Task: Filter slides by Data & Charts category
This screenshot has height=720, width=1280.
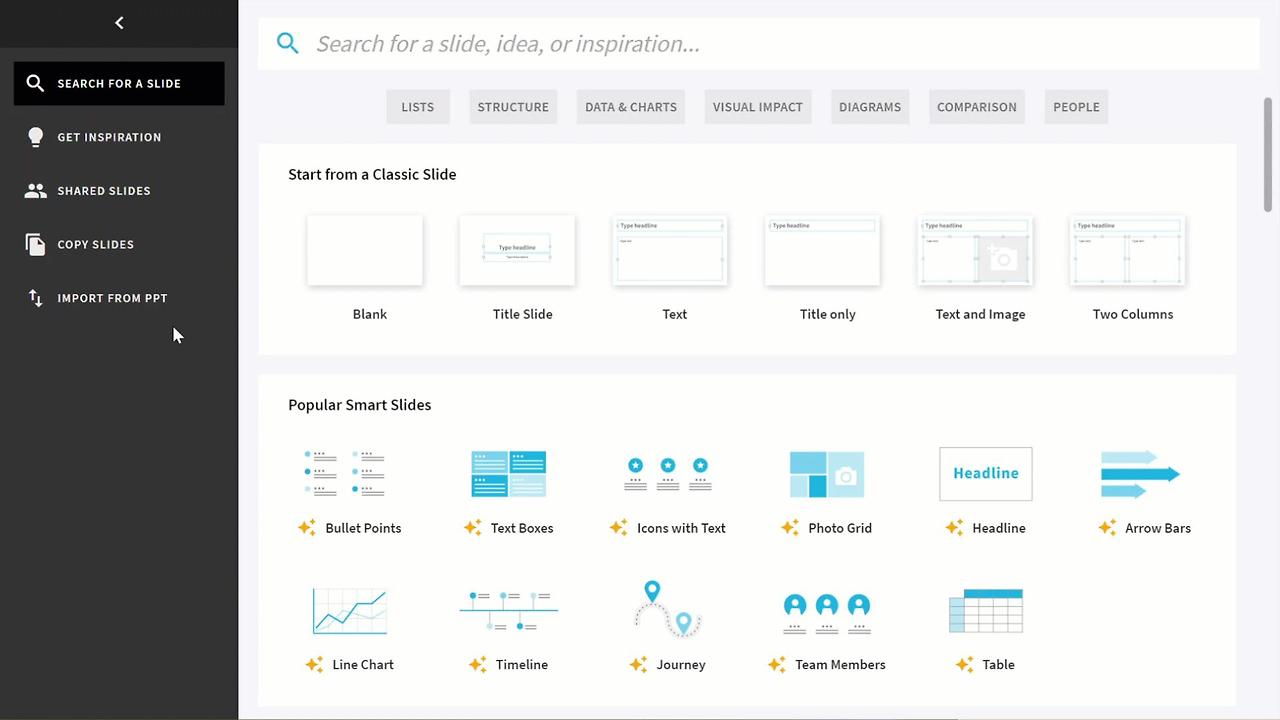Action: pos(631,107)
